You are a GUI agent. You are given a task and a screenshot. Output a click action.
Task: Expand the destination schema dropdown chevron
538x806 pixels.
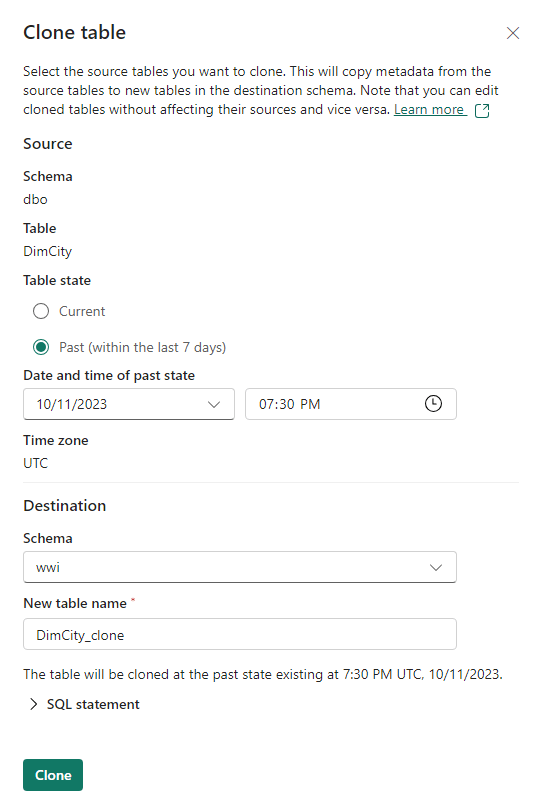pos(436,567)
